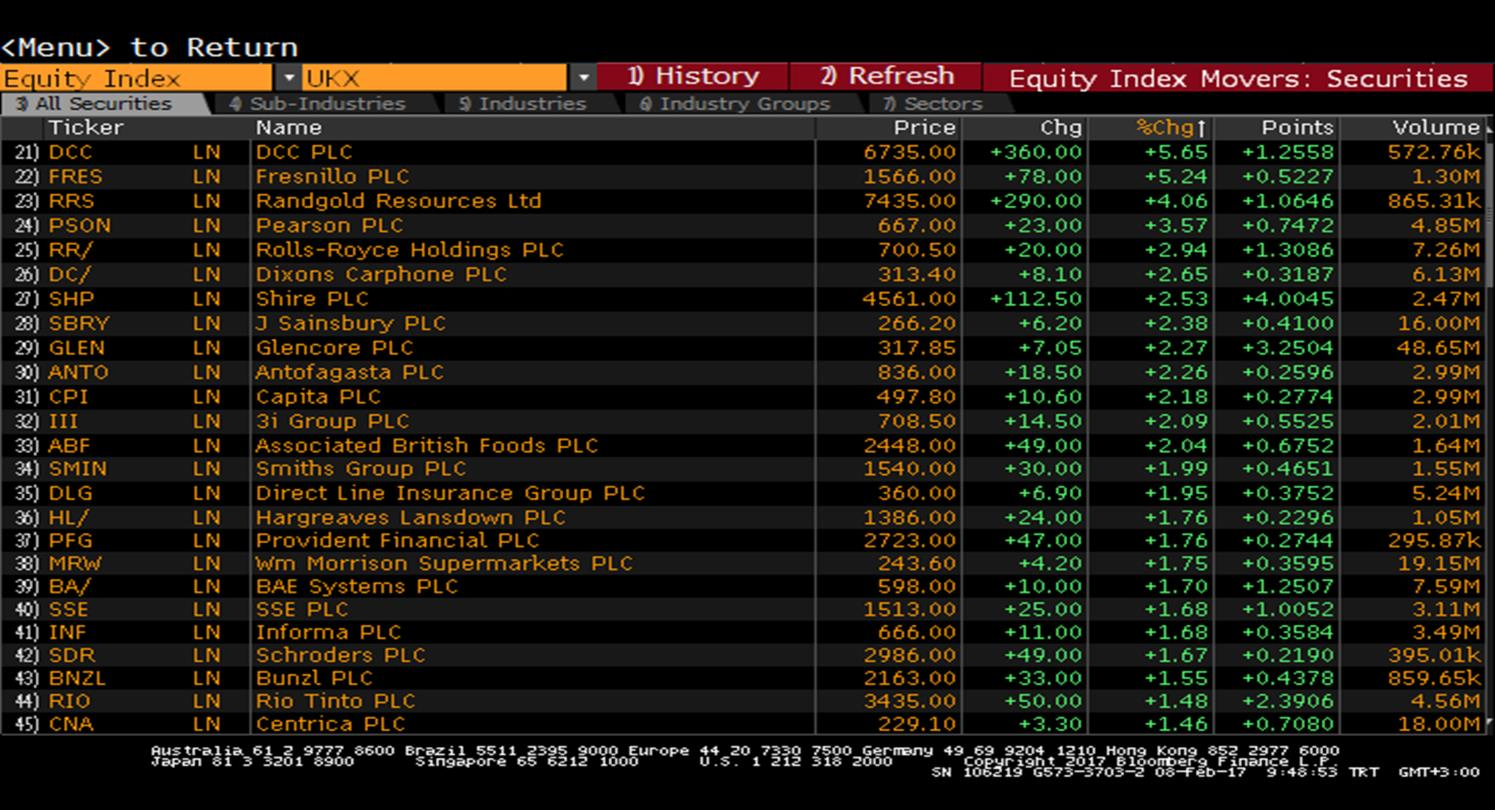Open the Industries tab

[x=525, y=104]
